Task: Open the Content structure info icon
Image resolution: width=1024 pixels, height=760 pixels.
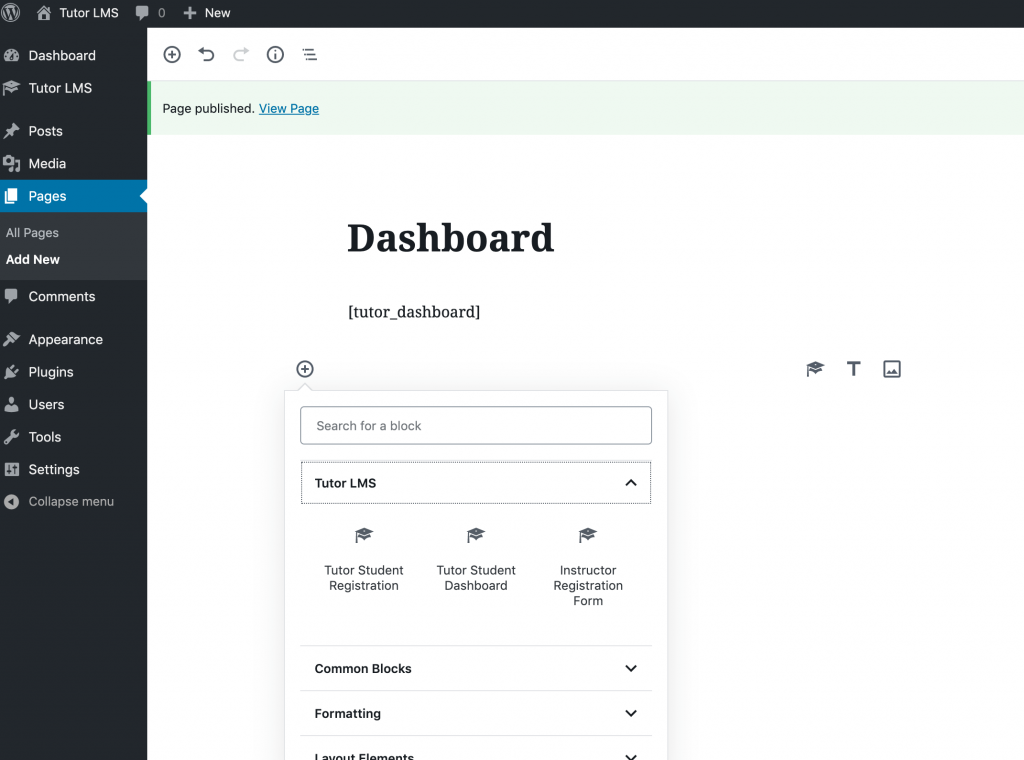Action: click(275, 55)
